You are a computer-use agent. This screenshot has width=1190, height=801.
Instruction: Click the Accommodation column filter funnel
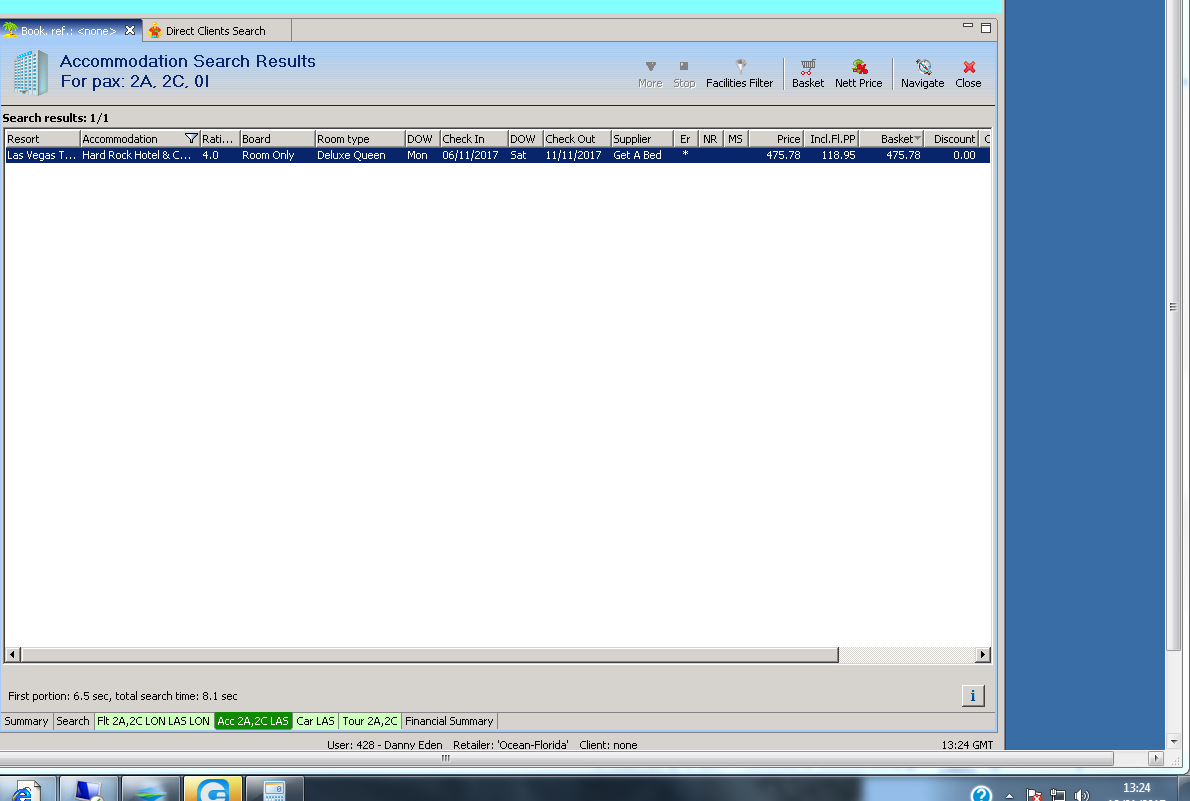coord(191,138)
